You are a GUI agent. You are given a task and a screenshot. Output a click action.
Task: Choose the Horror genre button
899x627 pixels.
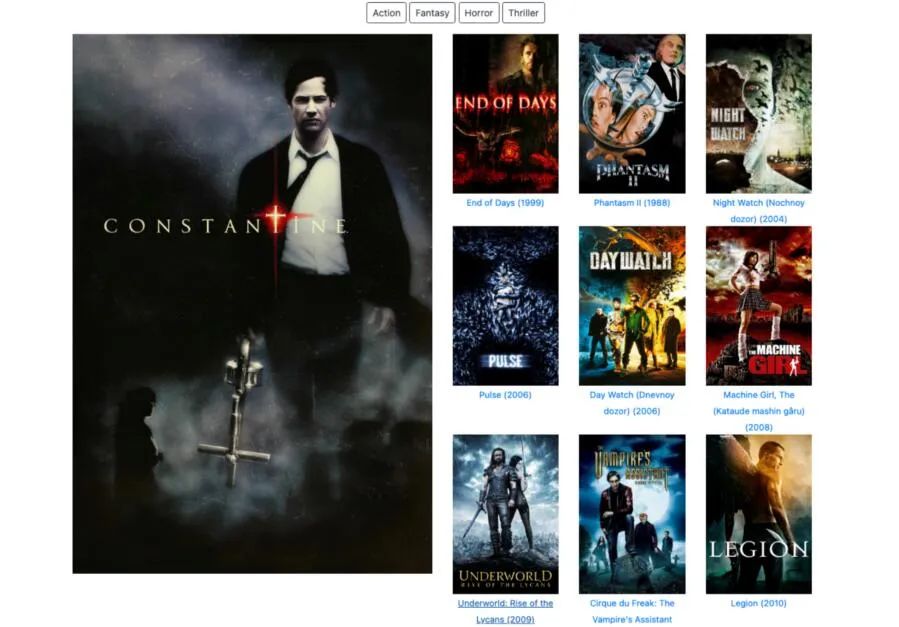479,13
